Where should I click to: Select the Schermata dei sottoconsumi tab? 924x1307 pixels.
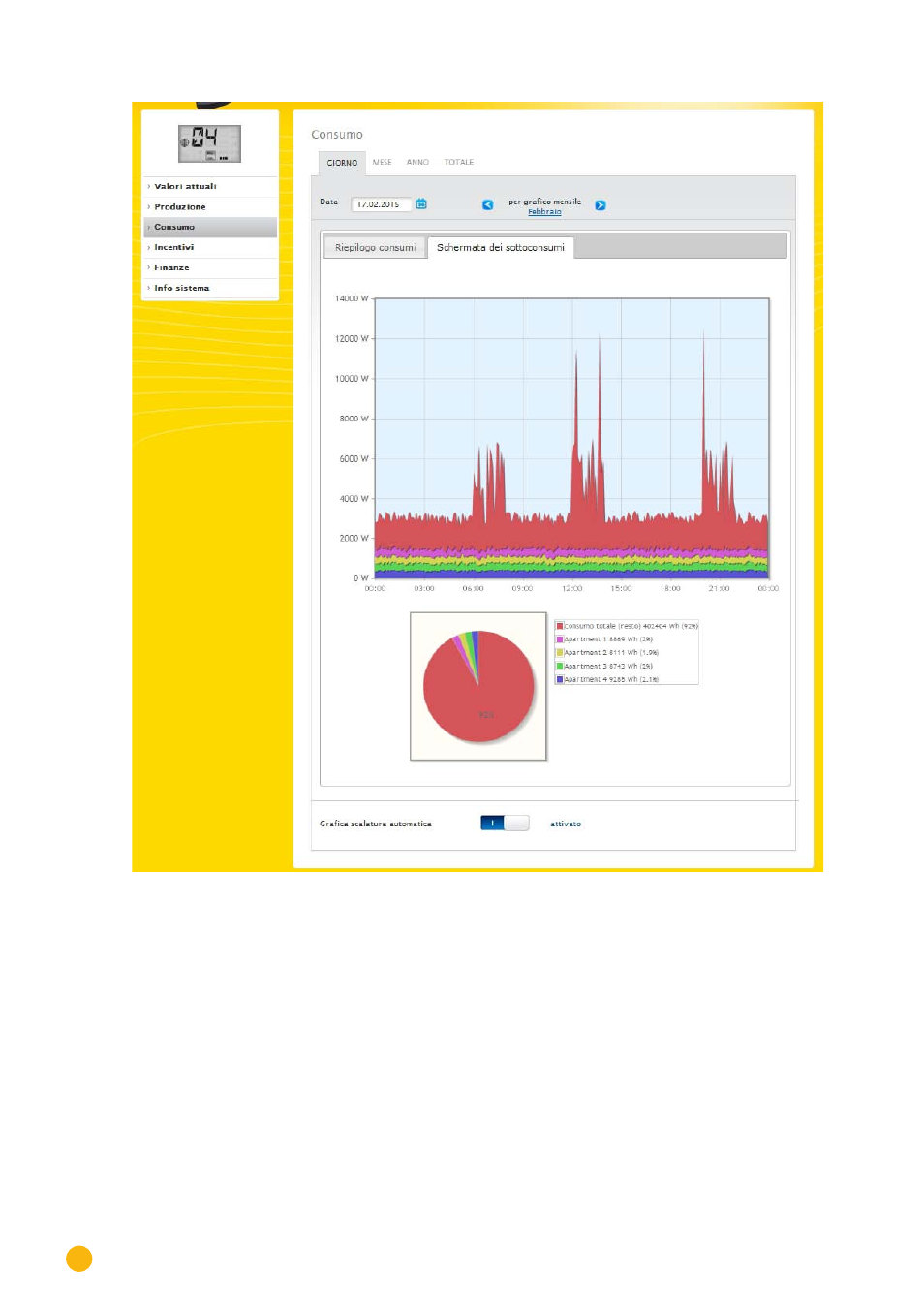pos(501,248)
